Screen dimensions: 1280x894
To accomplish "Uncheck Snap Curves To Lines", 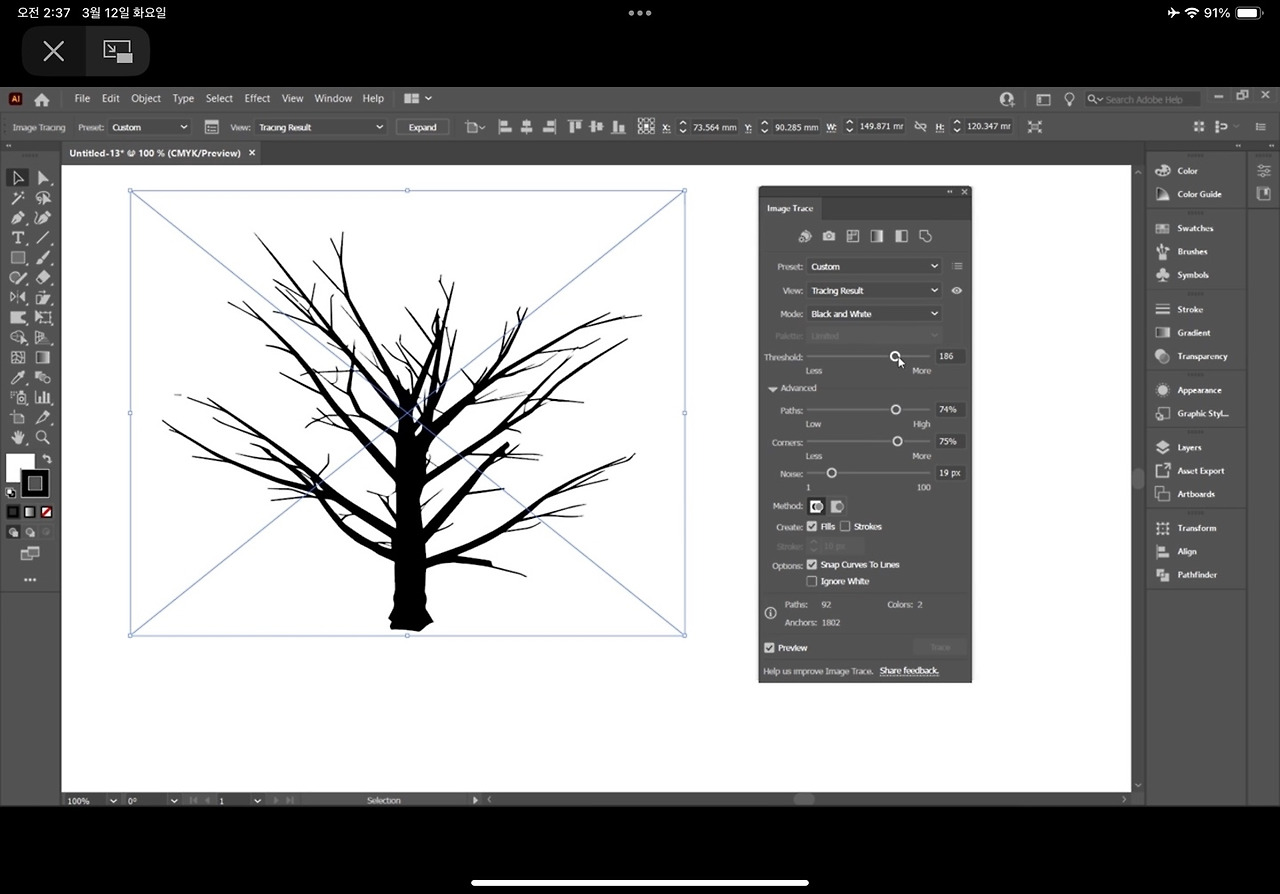I will (x=812, y=565).
